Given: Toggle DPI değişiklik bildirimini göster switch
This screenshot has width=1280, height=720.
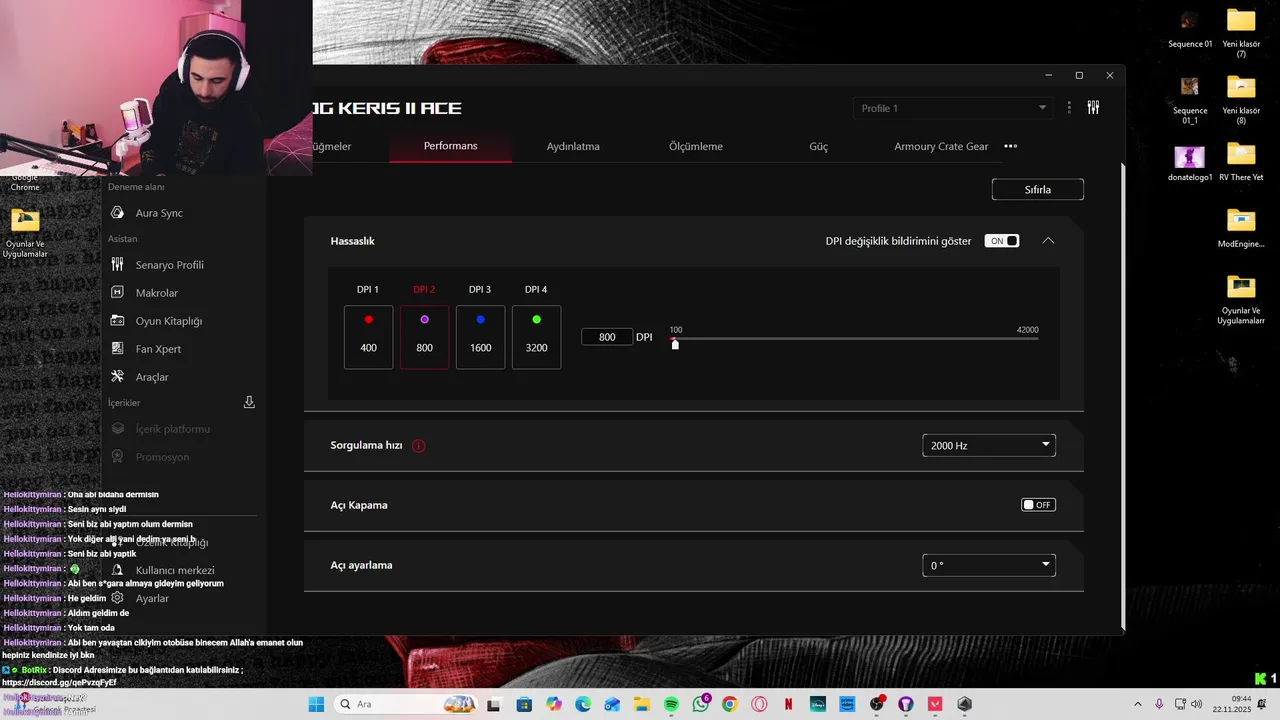Looking at the screenshot, I should (1002, 241).
